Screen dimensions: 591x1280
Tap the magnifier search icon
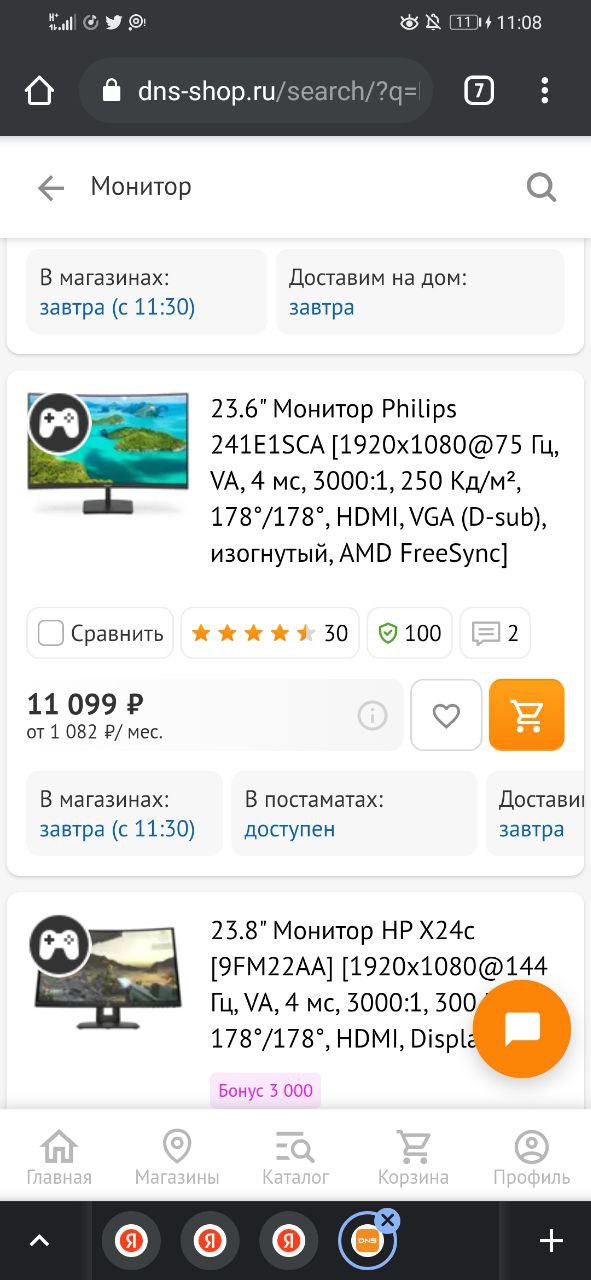(x=541, y=187)
